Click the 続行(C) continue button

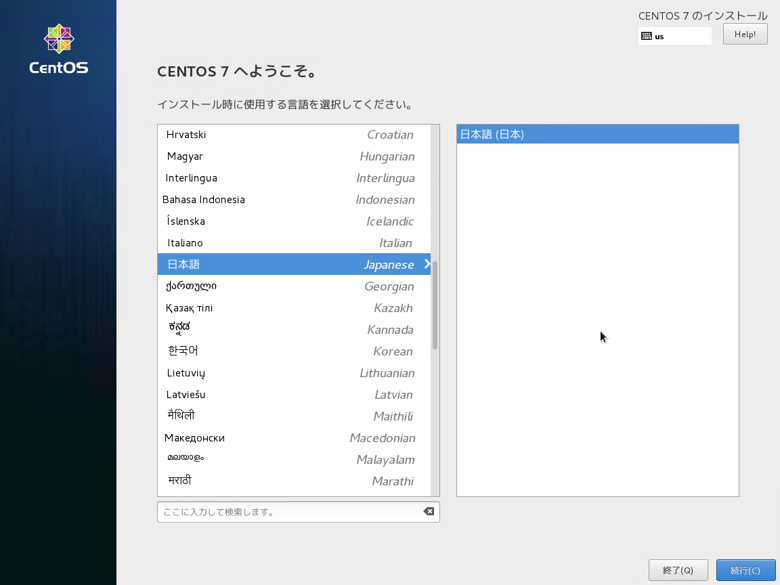(746, 570)
